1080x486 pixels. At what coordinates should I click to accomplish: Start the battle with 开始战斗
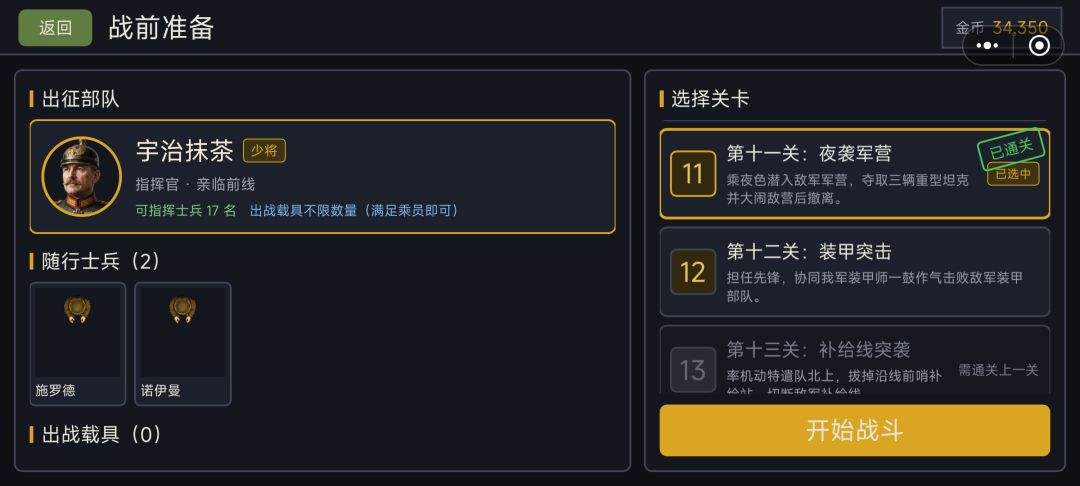tap(855, 430)
